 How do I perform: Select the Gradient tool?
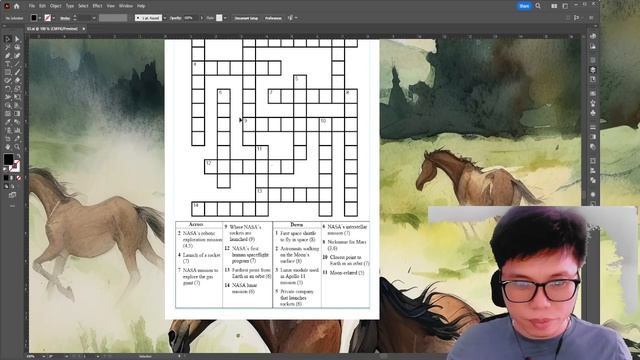click(x=17, y=113)
